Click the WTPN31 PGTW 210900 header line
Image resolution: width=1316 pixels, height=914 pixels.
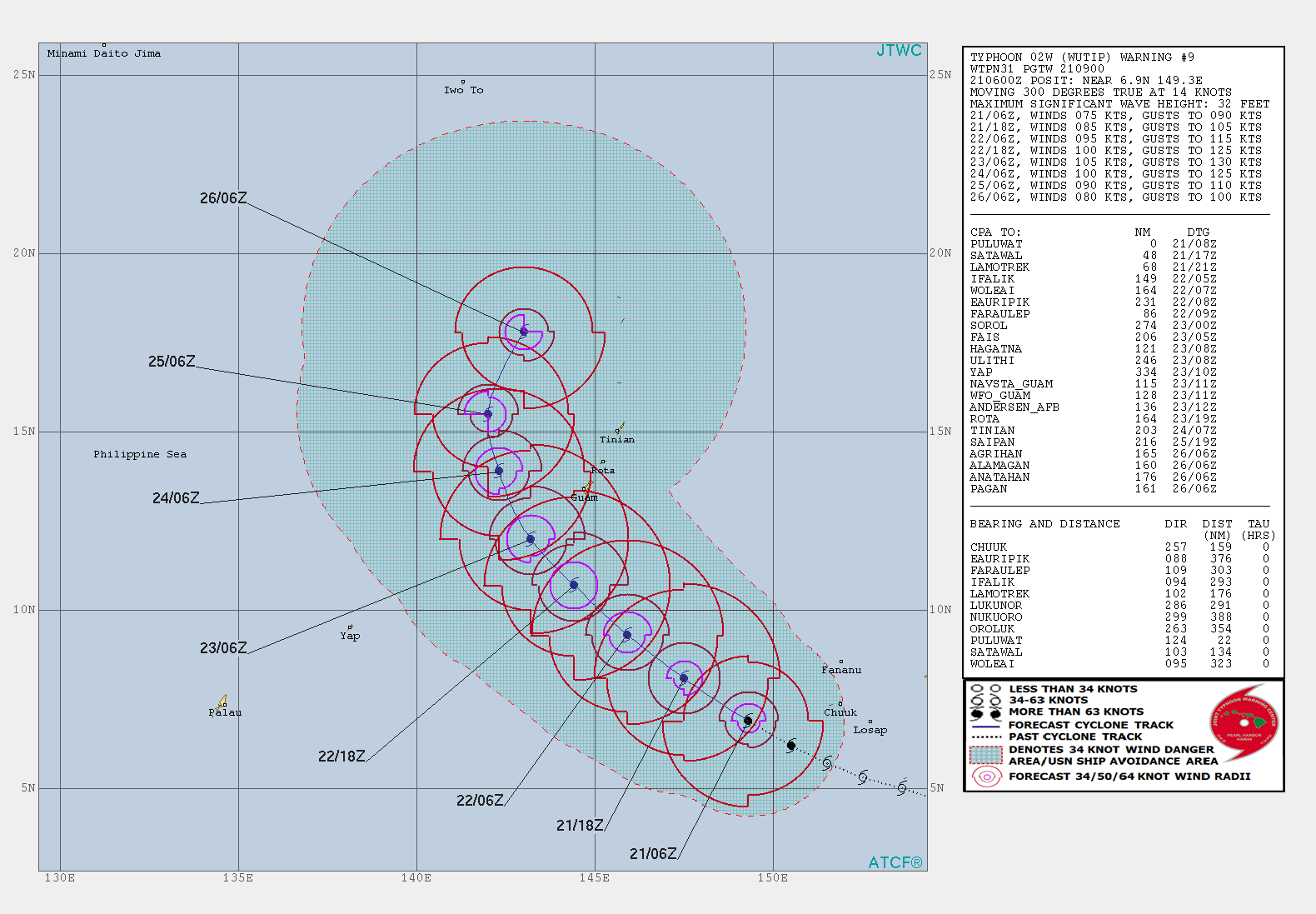tap(1037, 69)
